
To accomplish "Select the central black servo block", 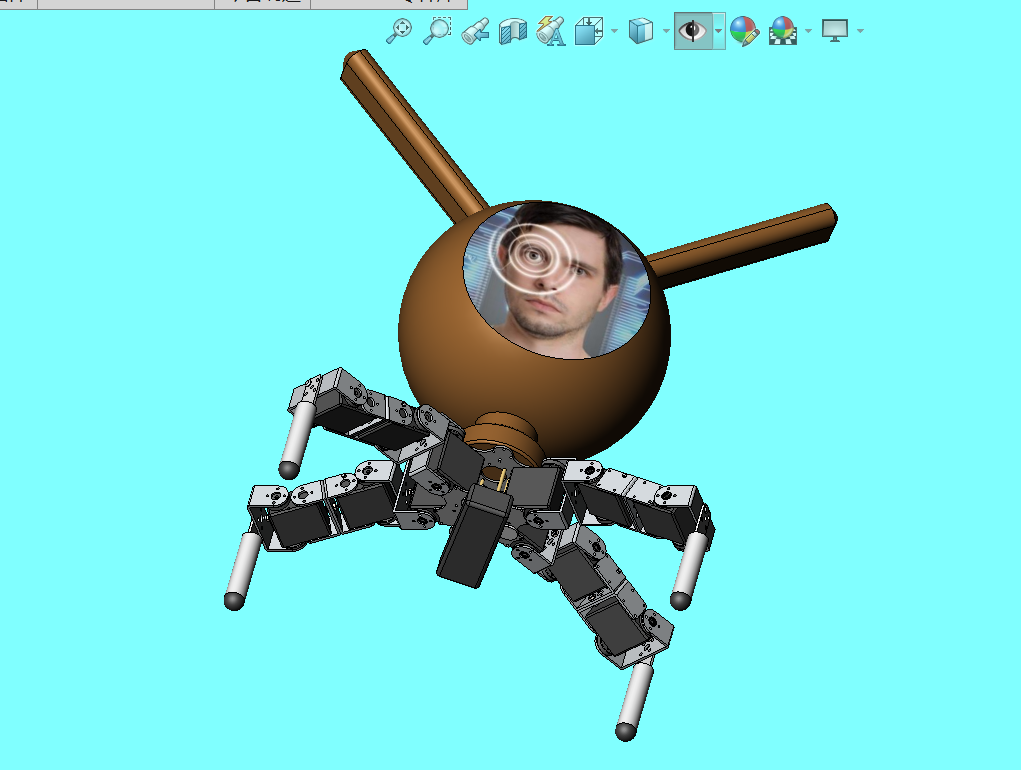I will point(473,537).
